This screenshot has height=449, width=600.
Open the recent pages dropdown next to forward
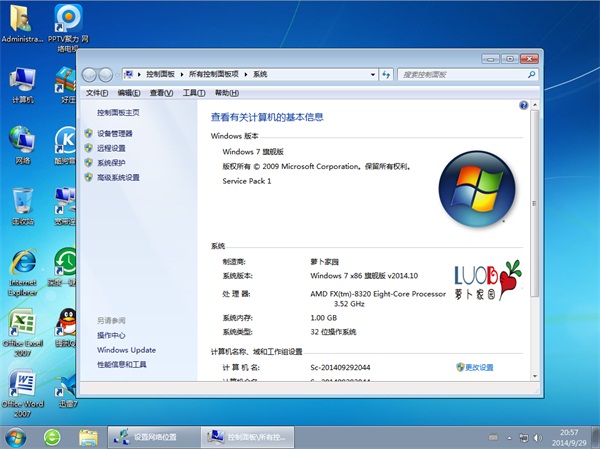click(x=117, y=75)
